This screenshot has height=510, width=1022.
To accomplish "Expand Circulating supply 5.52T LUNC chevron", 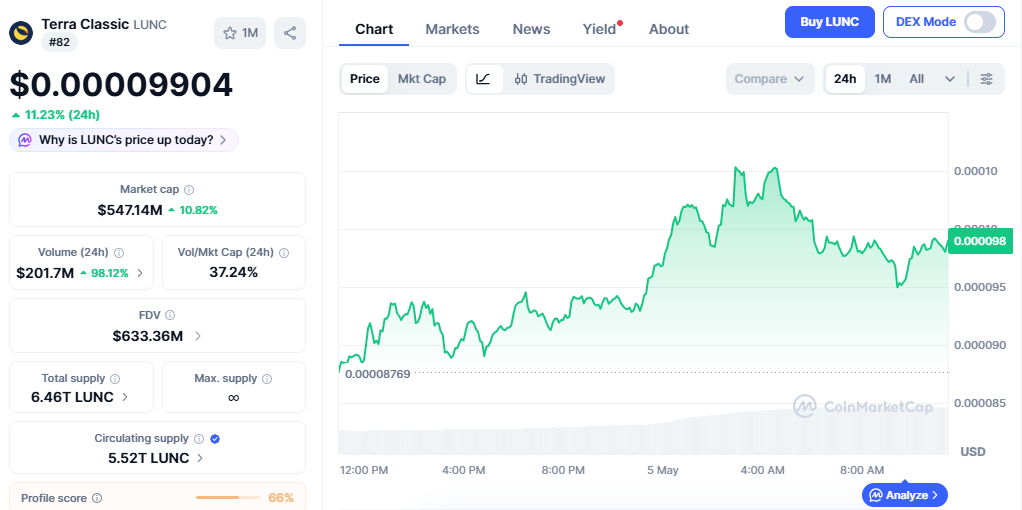I will click(200, 458).
